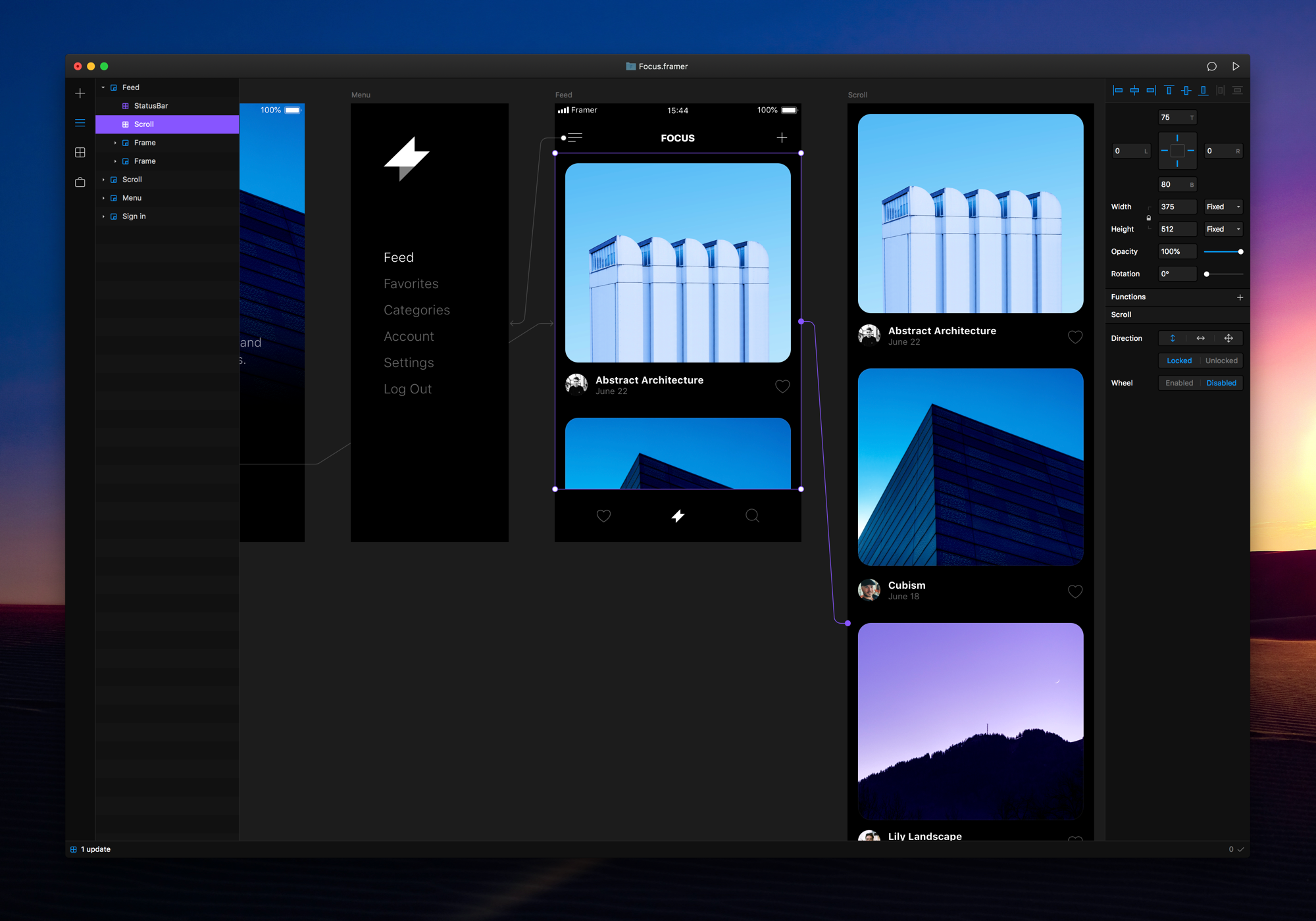The image size is (1316, 921).
Task: Open the layers panel icon
Action: click(80, 123)
